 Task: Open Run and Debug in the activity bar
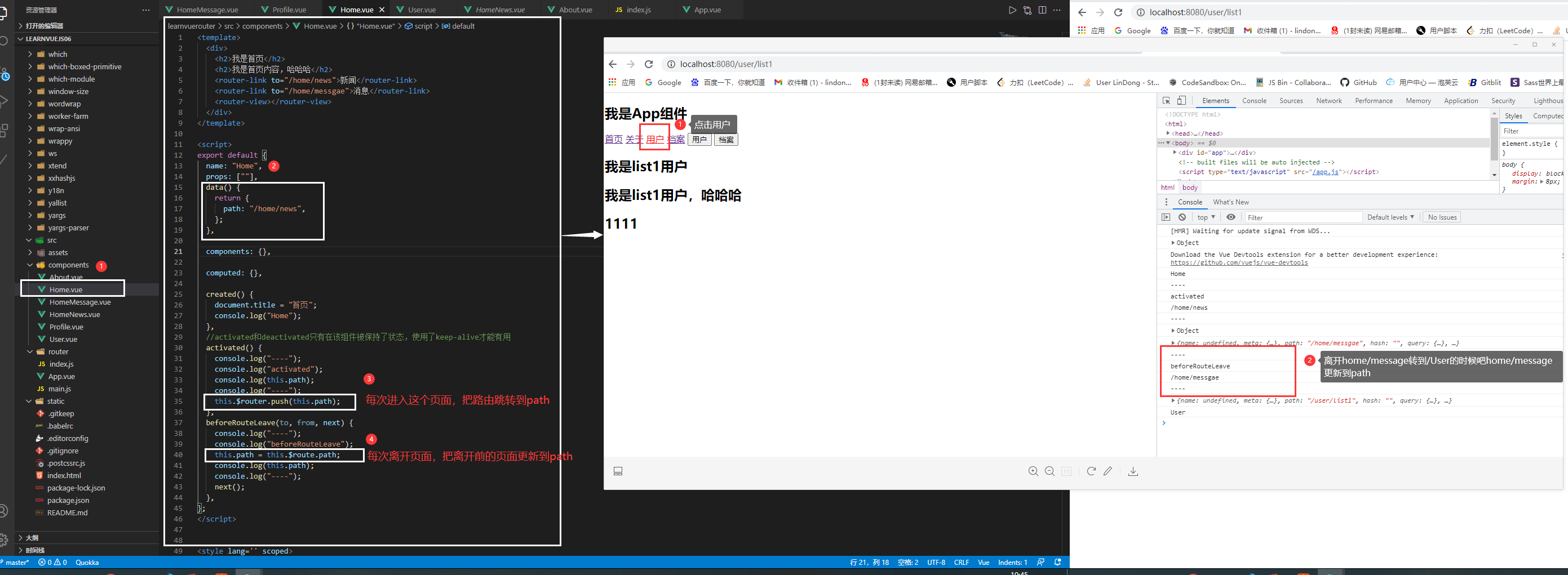click(5, 101)
